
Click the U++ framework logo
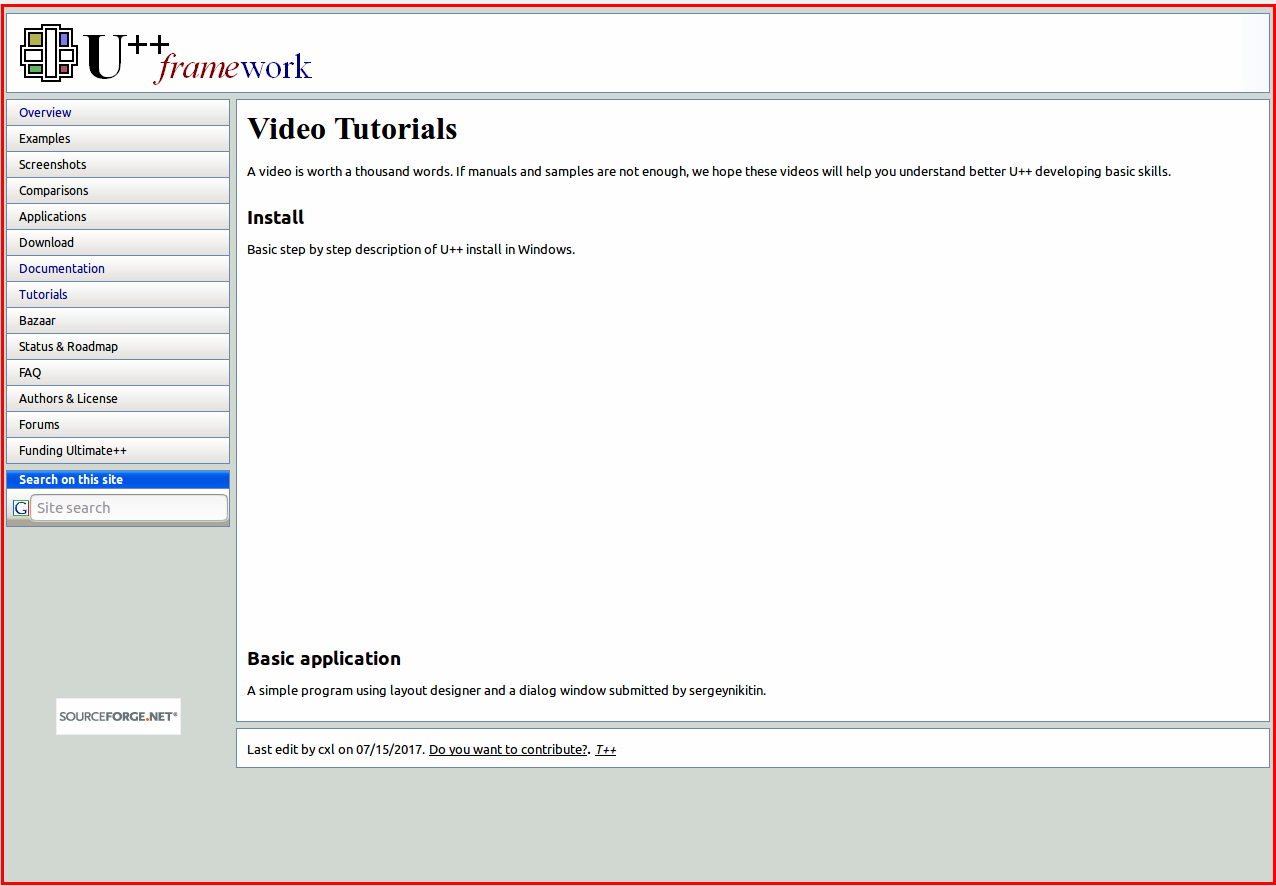(166, 54)
